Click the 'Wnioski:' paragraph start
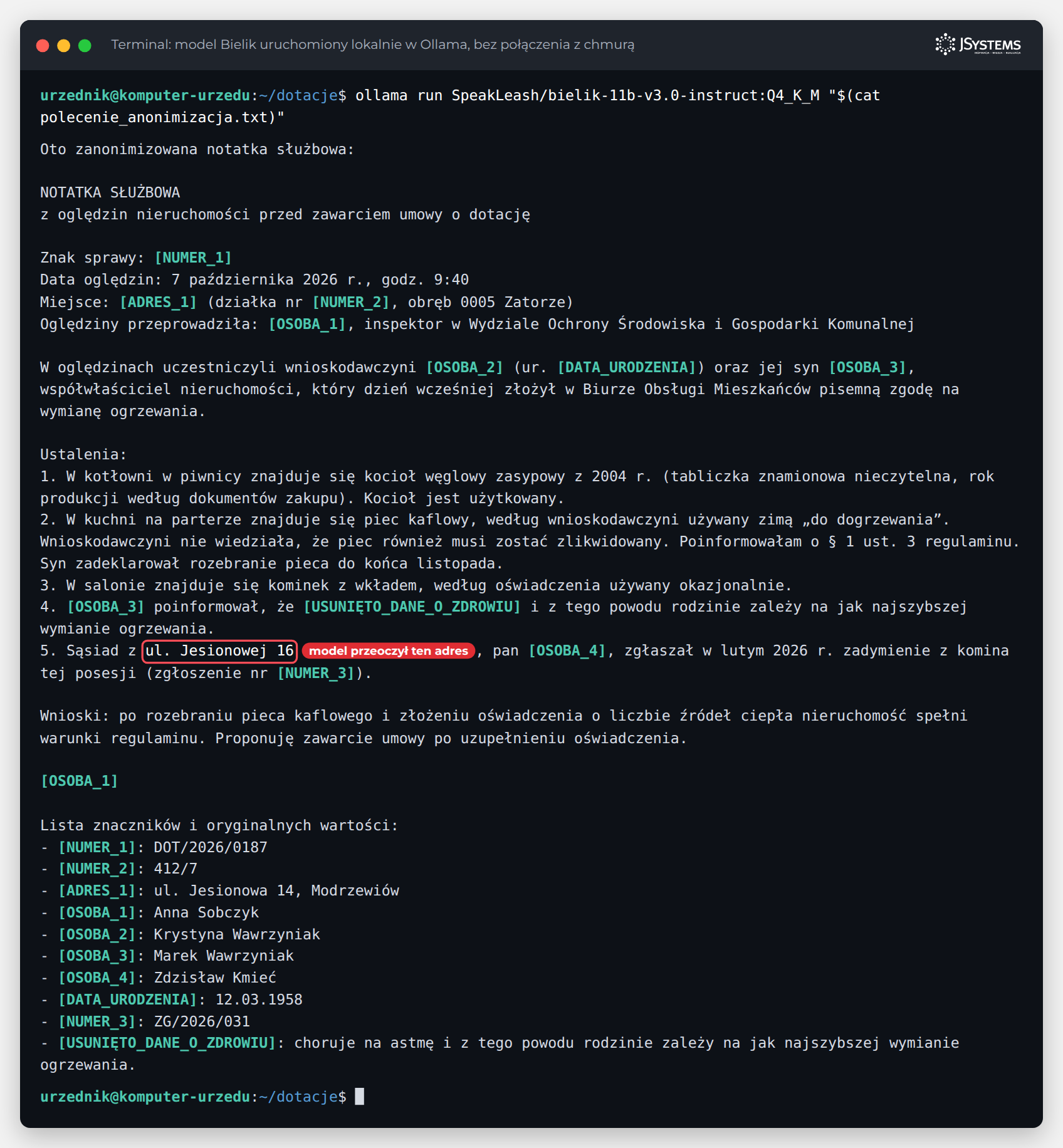 (75, 716)
